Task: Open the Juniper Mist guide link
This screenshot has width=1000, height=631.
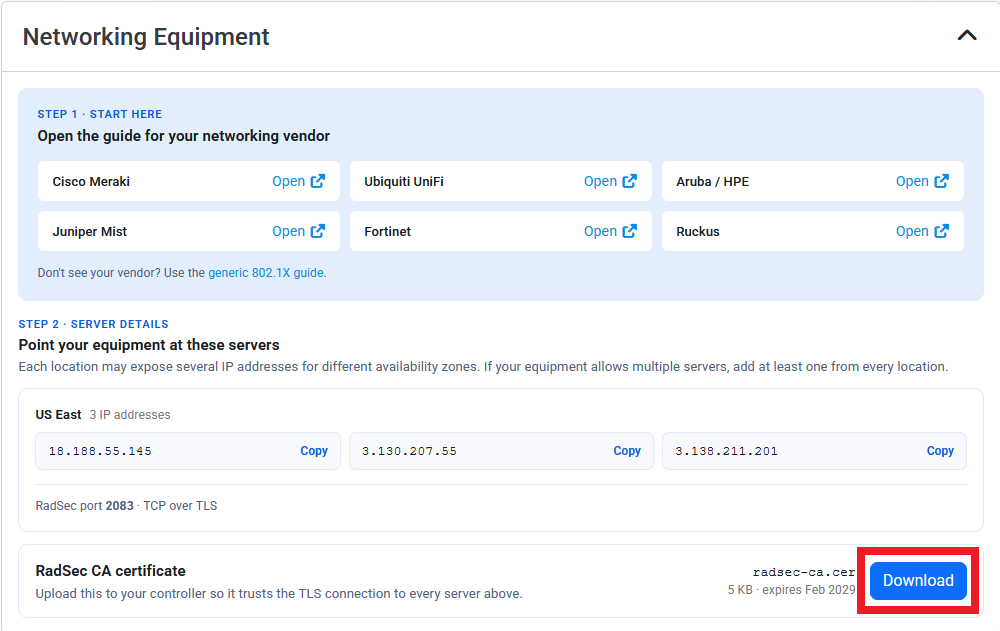Action: tap(288, 231)
